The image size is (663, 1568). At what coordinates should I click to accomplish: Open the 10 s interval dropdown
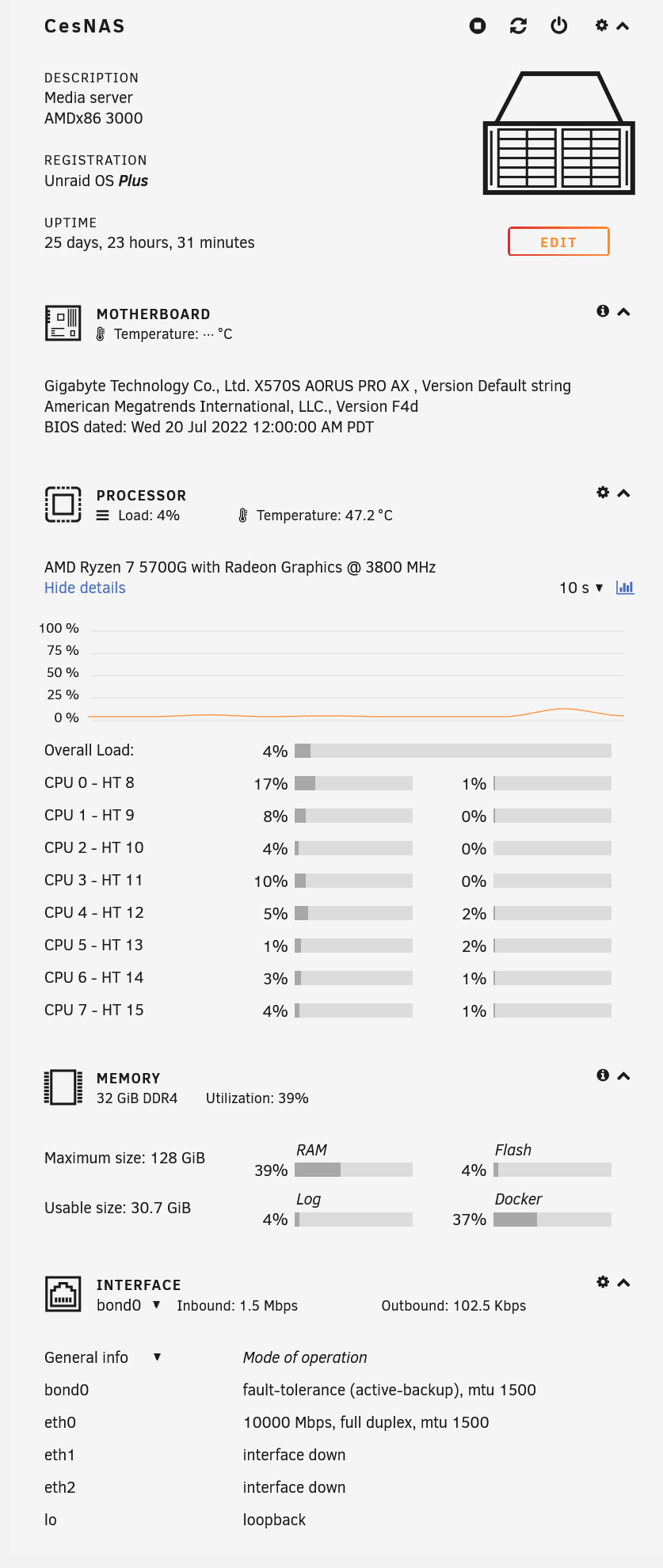pos(581,588)
